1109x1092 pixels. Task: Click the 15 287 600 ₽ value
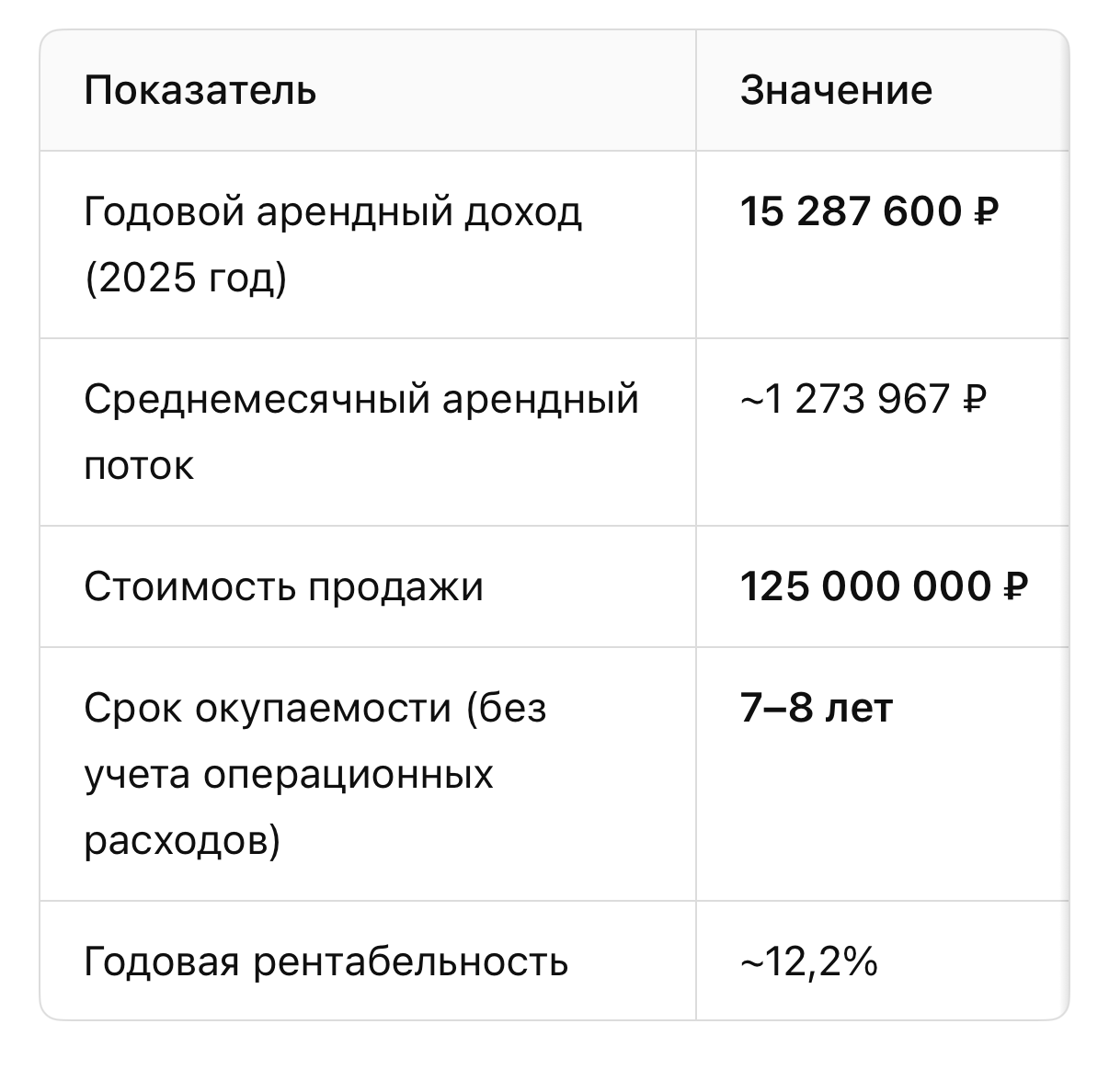tap(869, 211)
